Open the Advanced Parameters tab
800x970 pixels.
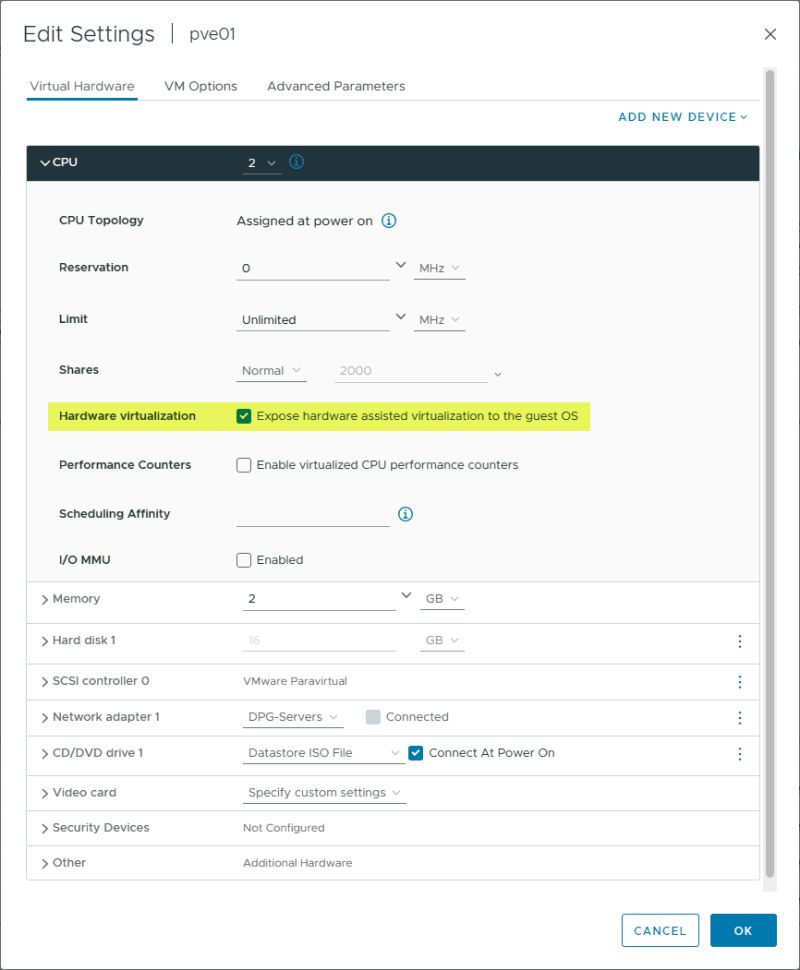pos(335,86)
